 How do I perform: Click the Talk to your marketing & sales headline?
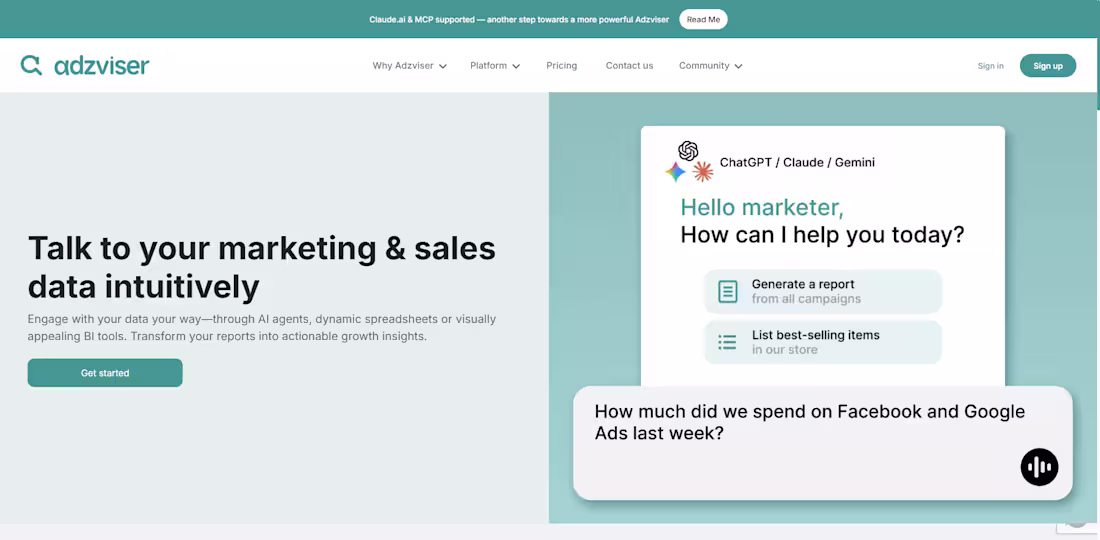262,267
